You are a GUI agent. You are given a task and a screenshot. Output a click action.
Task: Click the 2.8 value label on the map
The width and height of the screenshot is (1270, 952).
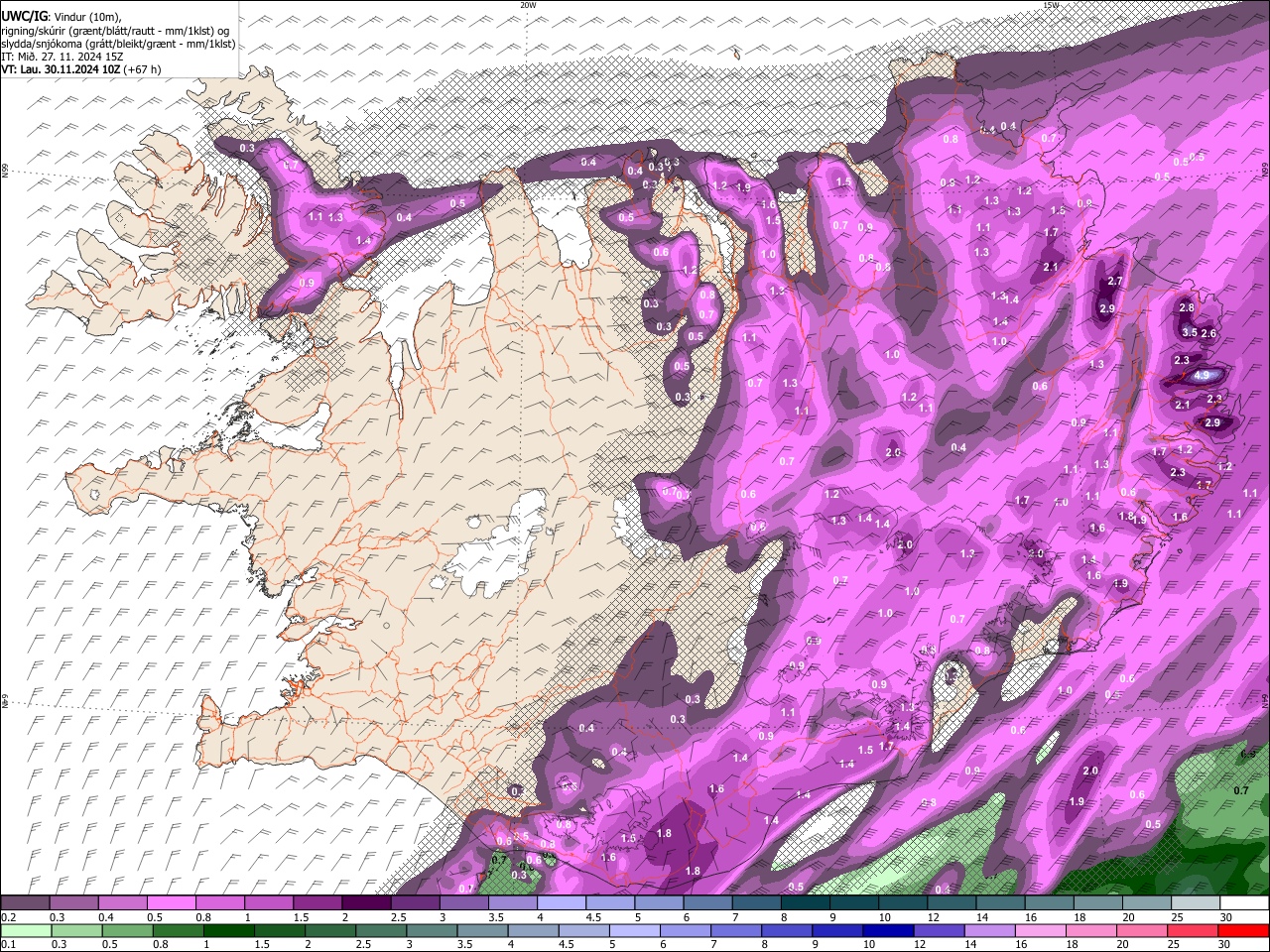1187,308
